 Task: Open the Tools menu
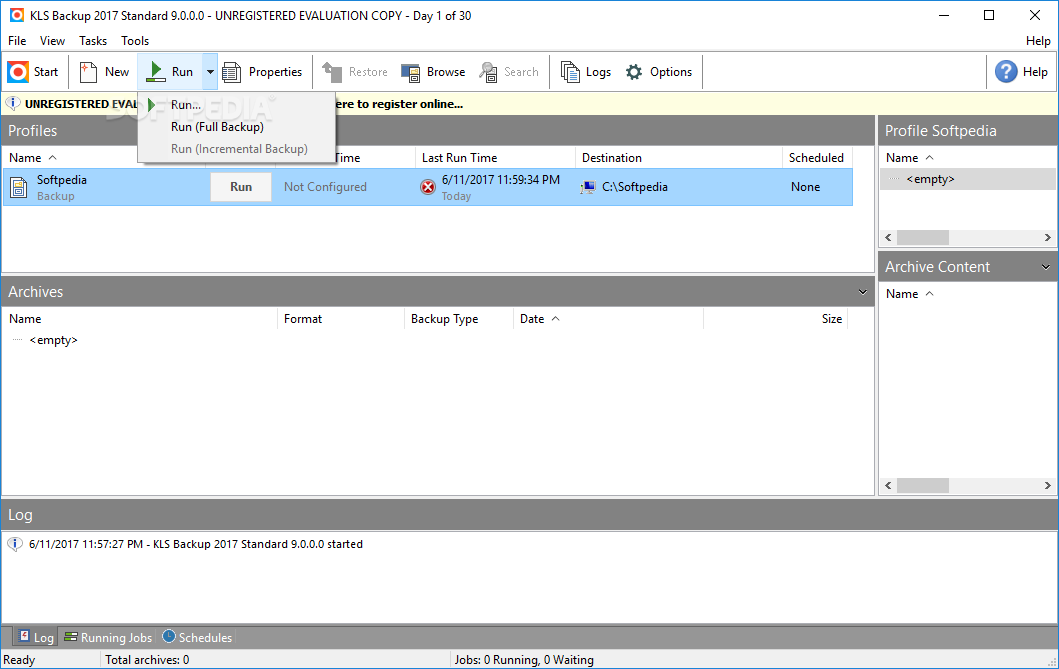pos(135,41)
